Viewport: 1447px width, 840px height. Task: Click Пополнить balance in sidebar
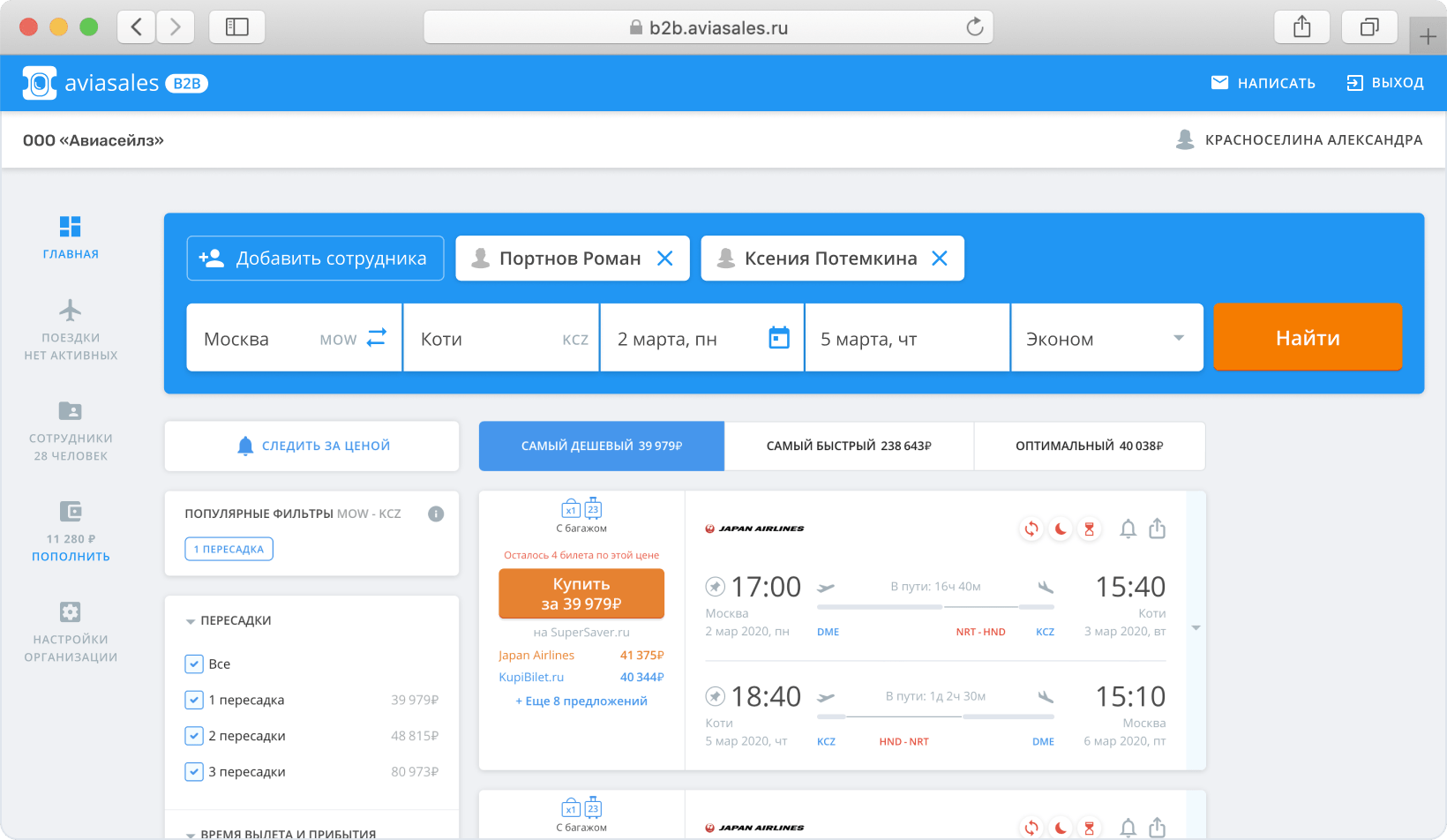pos(71,557)
